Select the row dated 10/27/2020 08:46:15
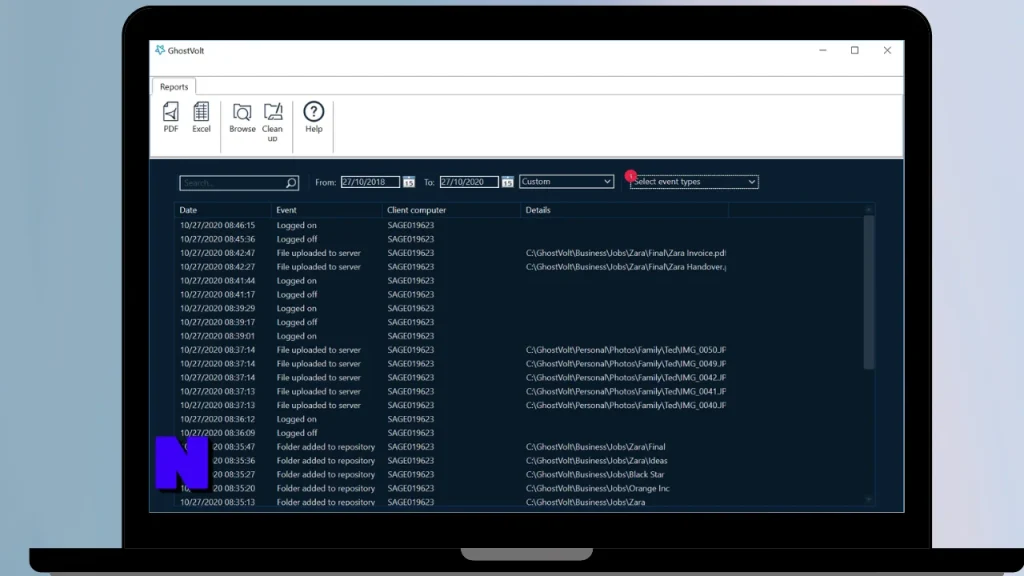The image size is (1024, 576). click(519, 225)
